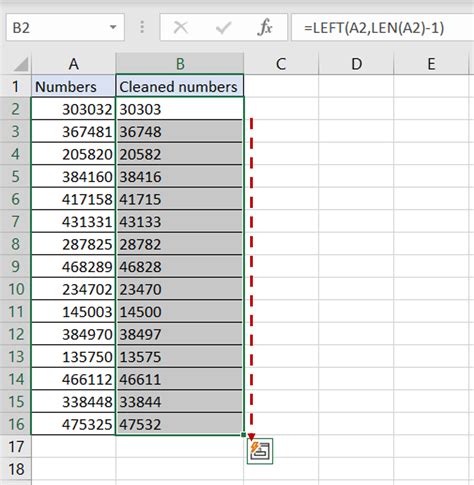Select column D header
Viewport: 474px width, 485px height.
pos(356,64)
